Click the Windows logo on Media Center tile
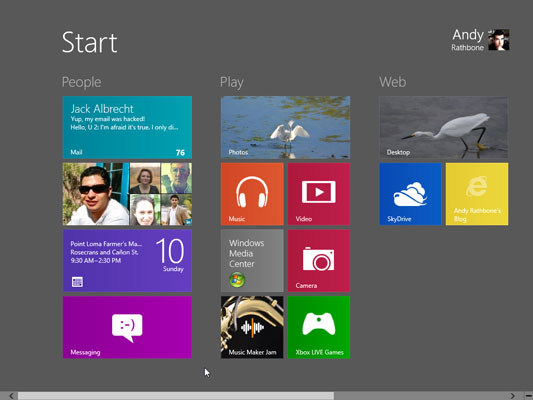This screenshot has width=533, height=400. 237,280
